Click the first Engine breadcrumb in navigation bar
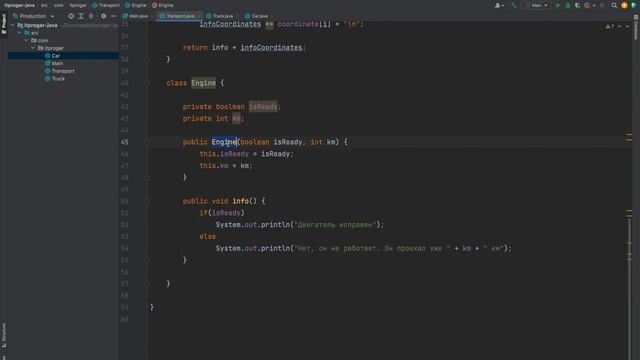Viewport: 640px width, 360px height. [x=136, y=5]
